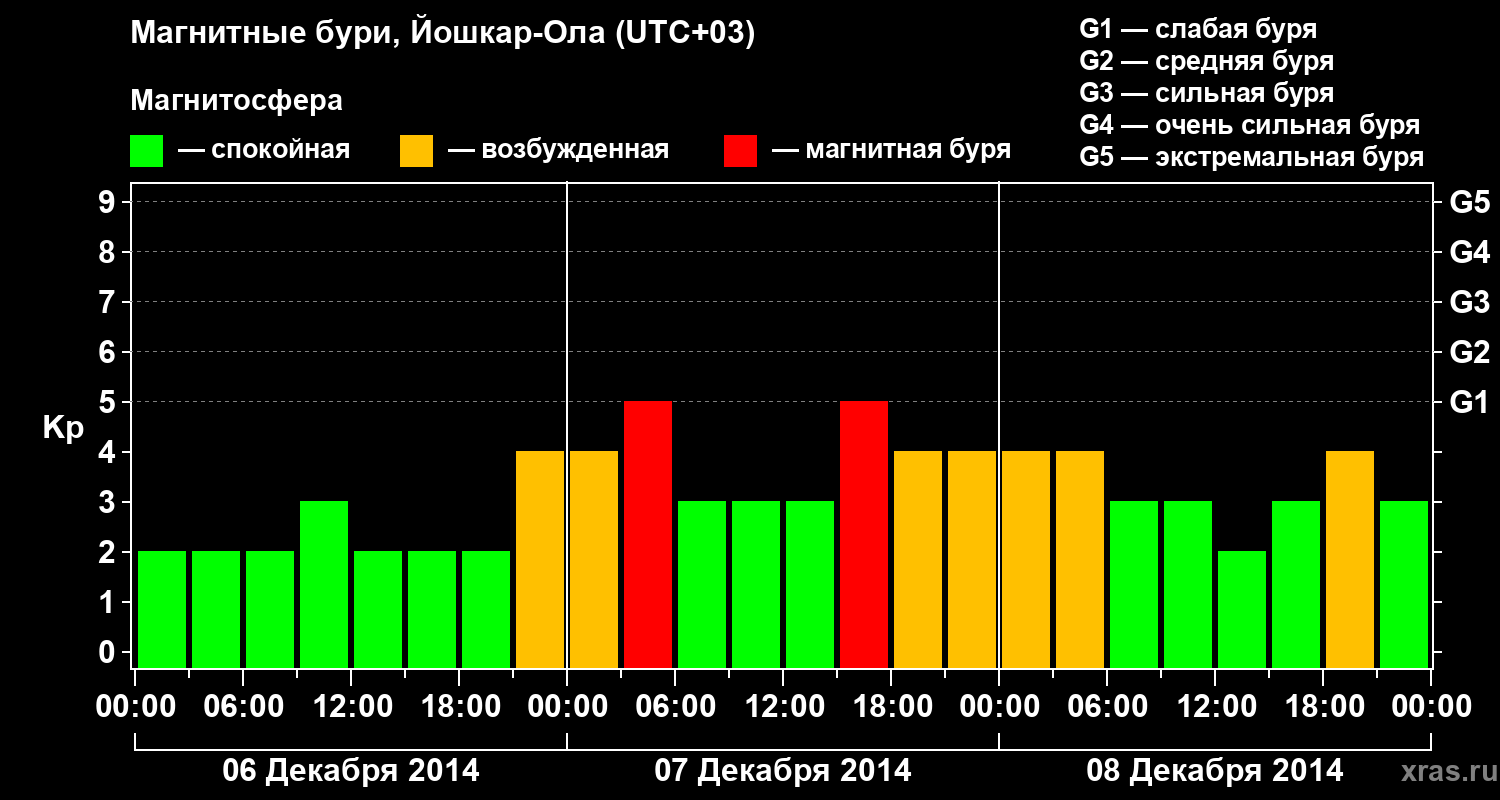Click the red bar for 15:00–18:00 on 07 Декабря
Screen dimensions: 1500x800
click(x=864, y=535)
